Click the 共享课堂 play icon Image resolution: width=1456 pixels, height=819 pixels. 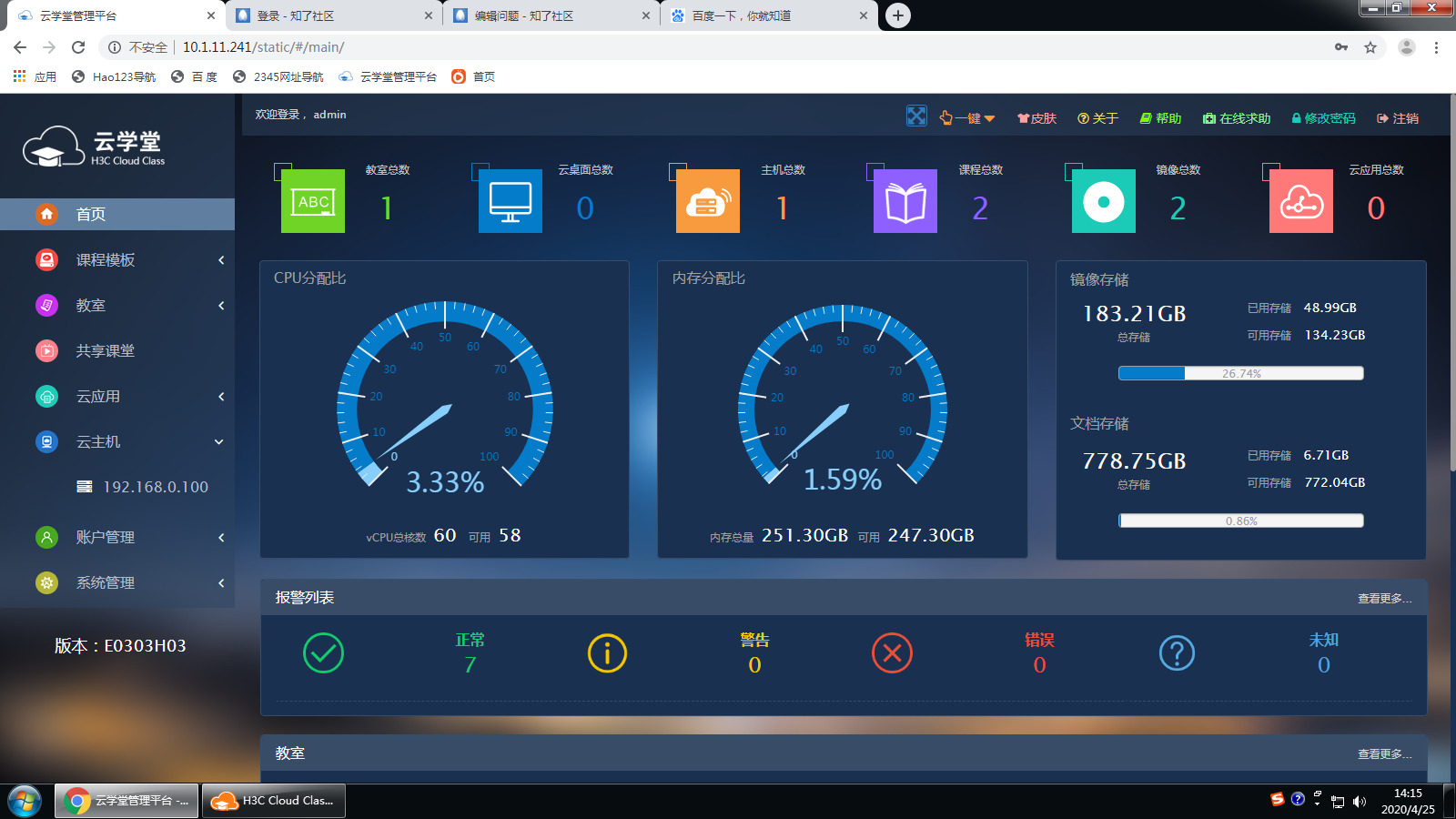coord(46,350)
